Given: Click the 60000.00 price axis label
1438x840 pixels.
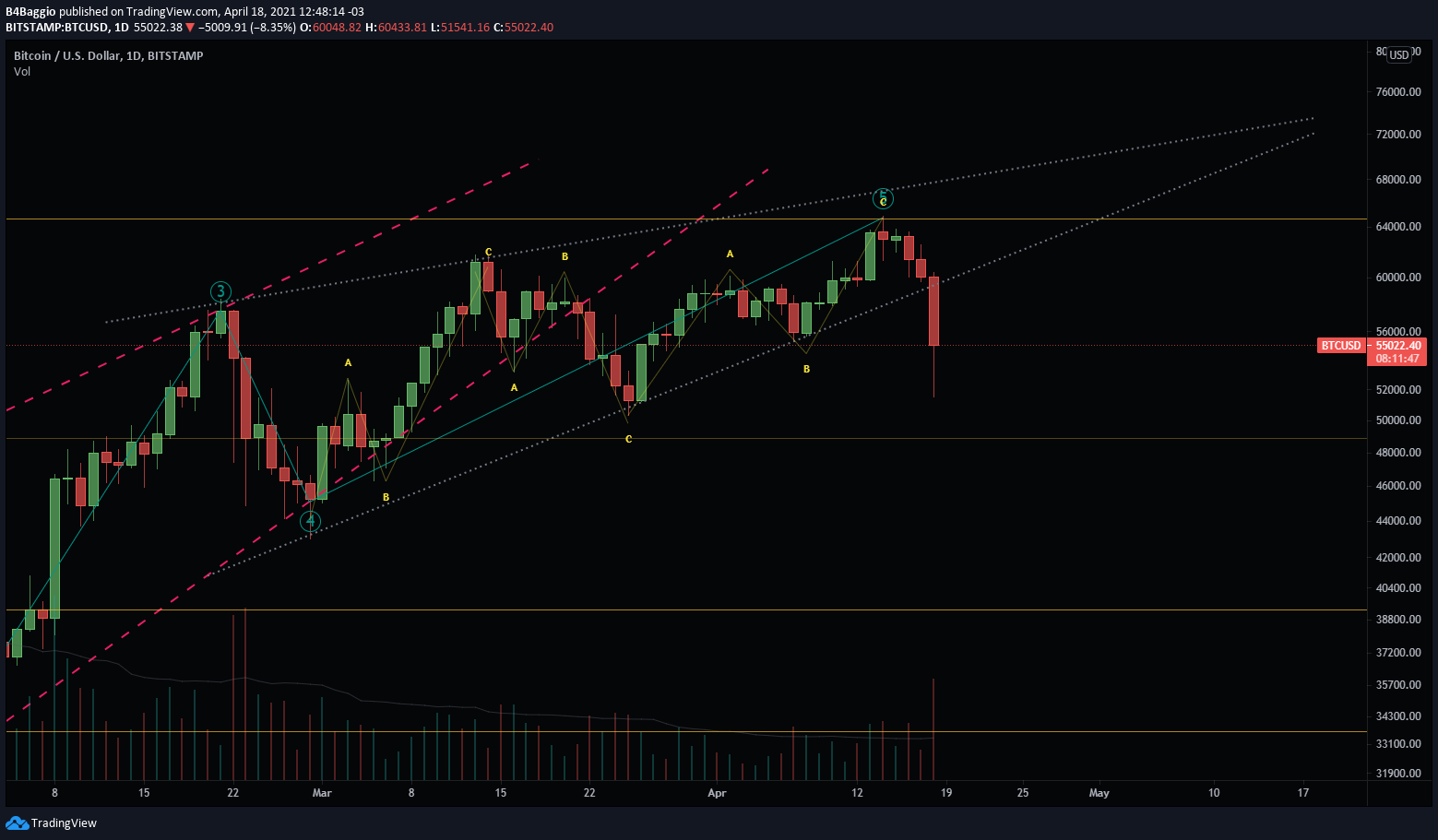Looking at the screenshot, I should click(x=1398, y=278).
